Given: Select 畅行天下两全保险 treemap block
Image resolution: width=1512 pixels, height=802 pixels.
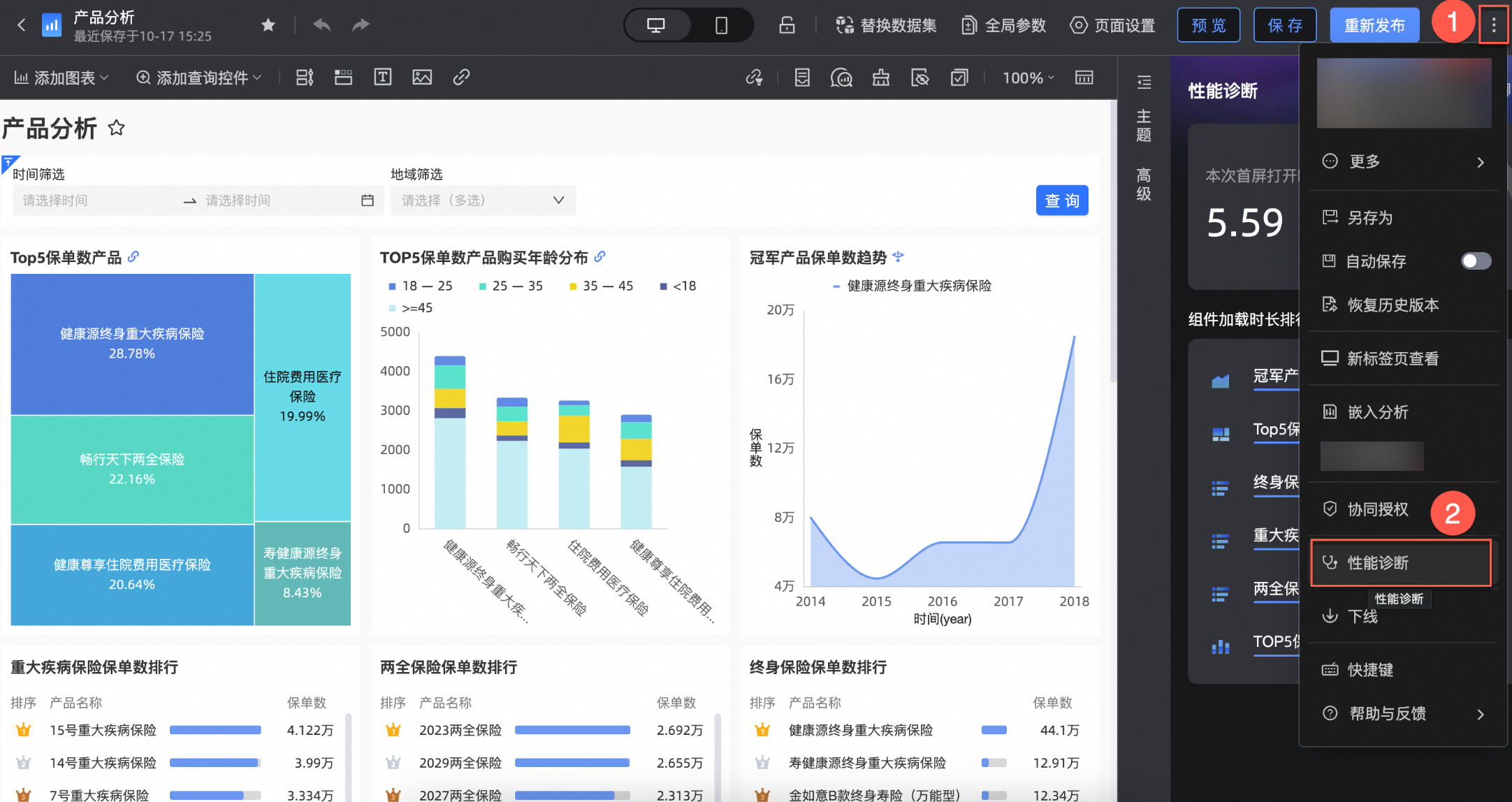Looking at the screenshot, I should [132, 469].
